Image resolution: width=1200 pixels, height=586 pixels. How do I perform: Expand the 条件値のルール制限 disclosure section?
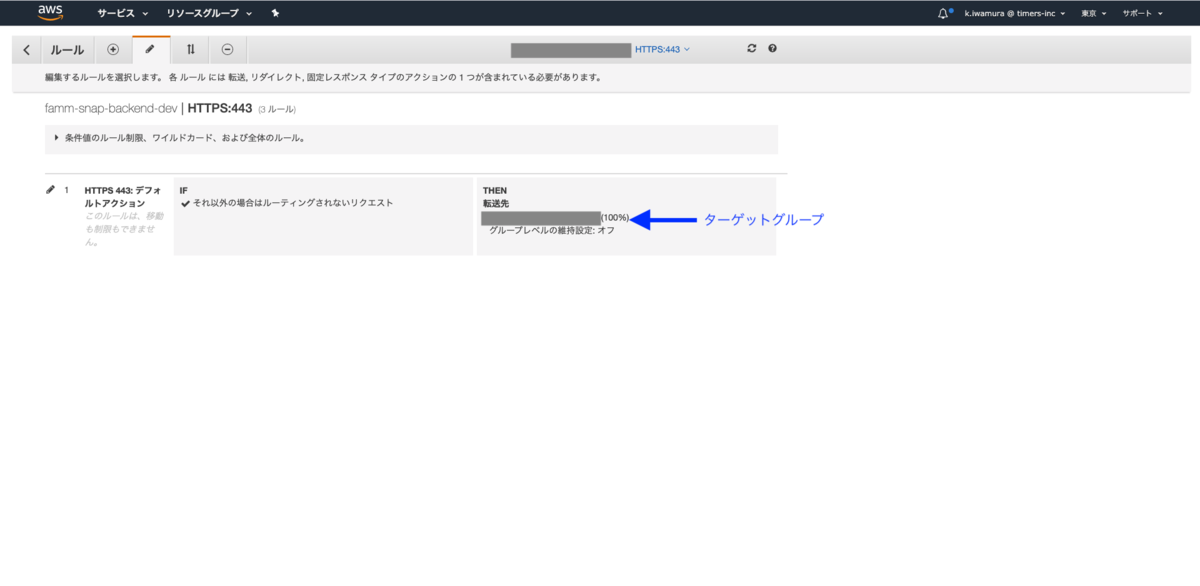pyautogui.click(x=56, y=139)
